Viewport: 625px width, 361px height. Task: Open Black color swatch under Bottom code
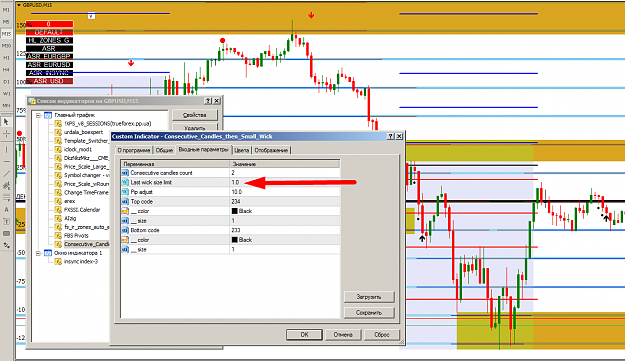[234, 240]
